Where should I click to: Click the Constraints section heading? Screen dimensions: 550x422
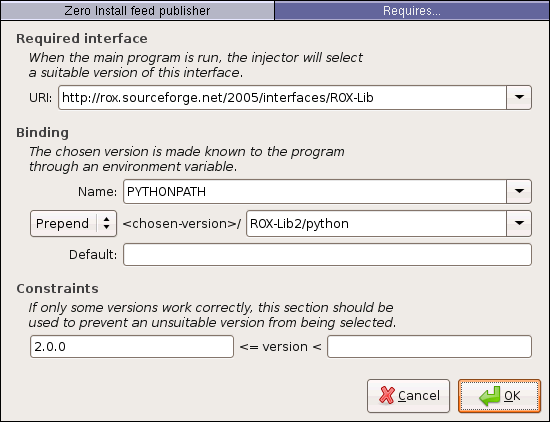[x=57, y=288]
